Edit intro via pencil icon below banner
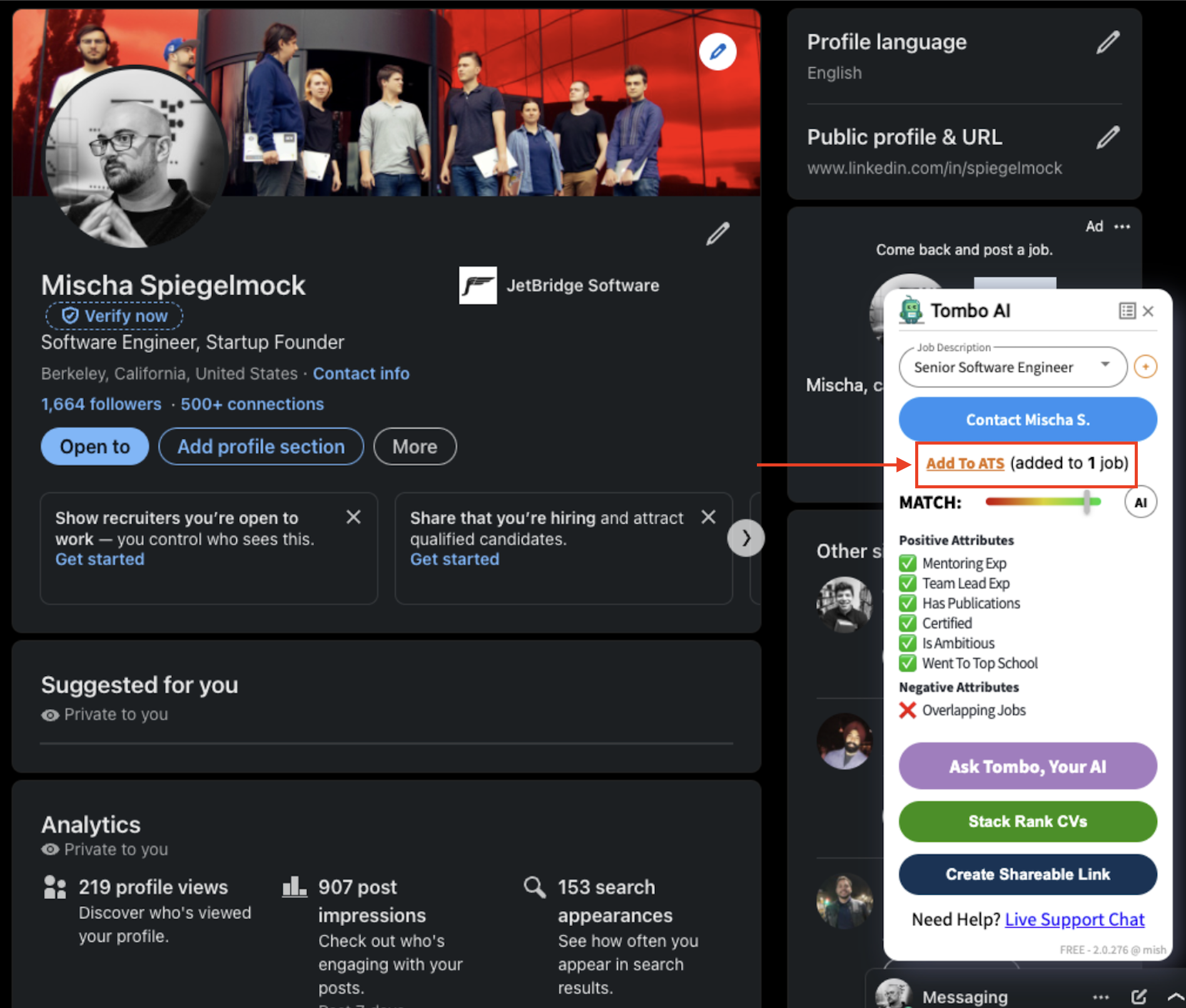Image resolution: width=1186 pixels, height=1008 pixels. point(717,234)
